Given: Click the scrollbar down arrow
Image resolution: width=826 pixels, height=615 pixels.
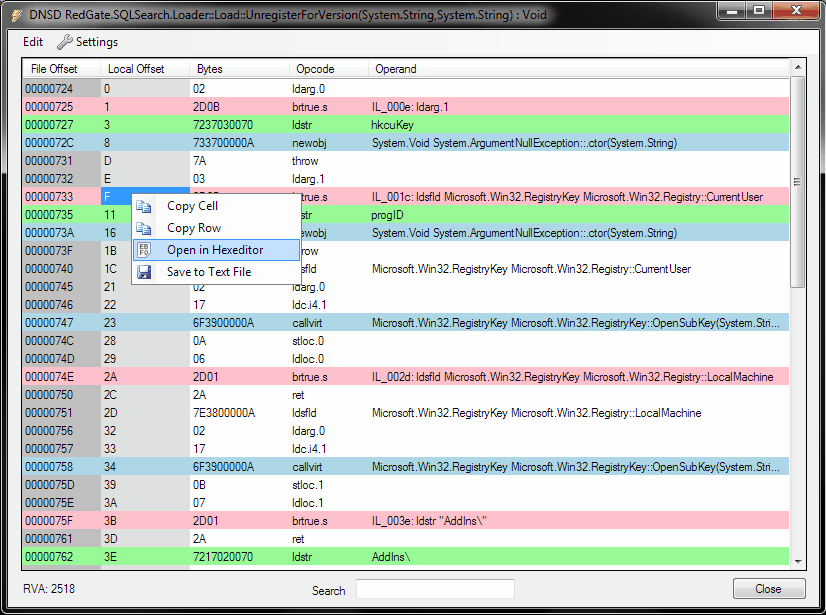Looking at the screenshot, I should [x=798, y=562].
